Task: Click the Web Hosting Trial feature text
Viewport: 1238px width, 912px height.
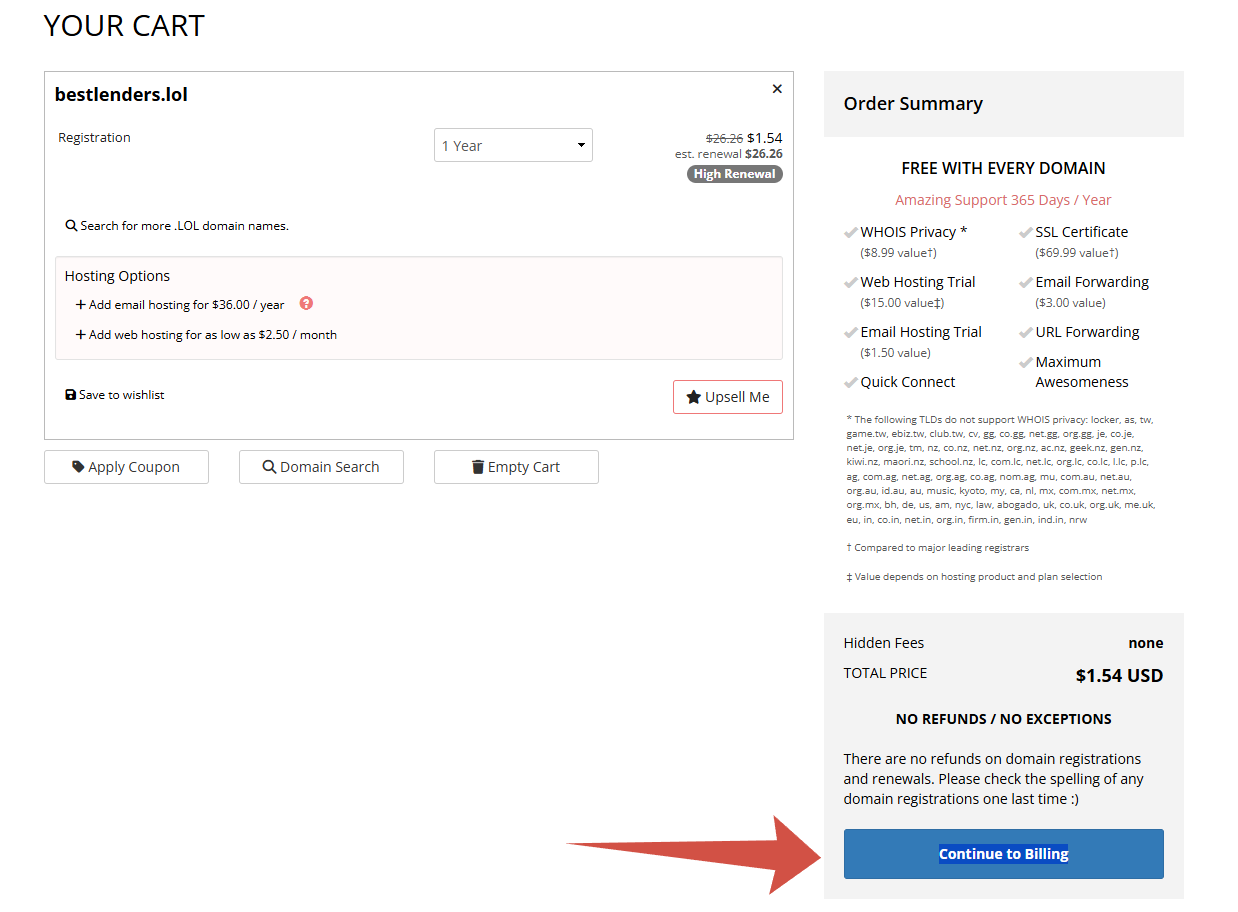Action: [918, 282]
